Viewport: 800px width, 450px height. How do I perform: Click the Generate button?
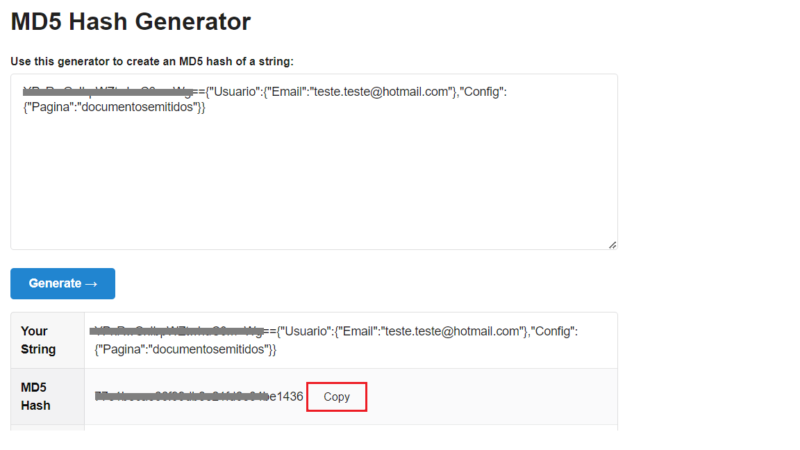coord(62,283)
